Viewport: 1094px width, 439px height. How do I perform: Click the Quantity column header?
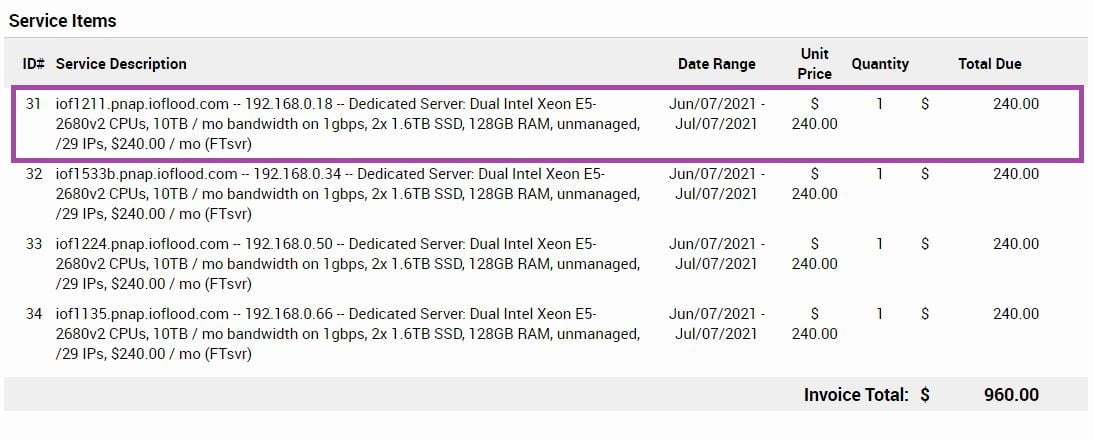[880, 64]
